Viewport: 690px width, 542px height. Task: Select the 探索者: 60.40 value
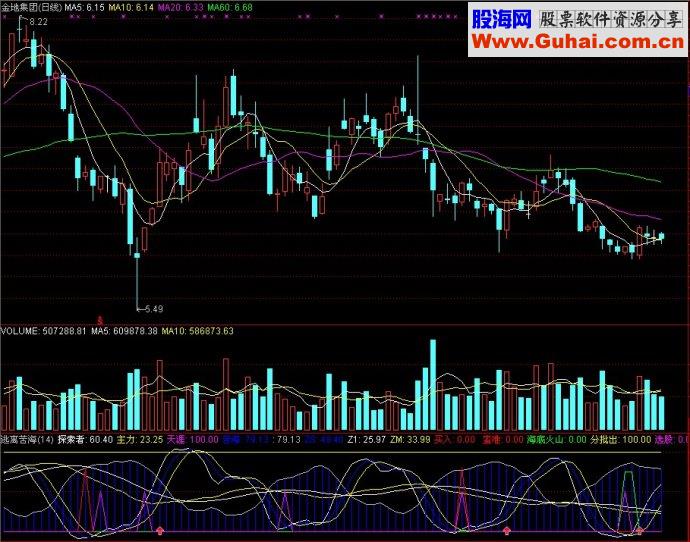85,439
